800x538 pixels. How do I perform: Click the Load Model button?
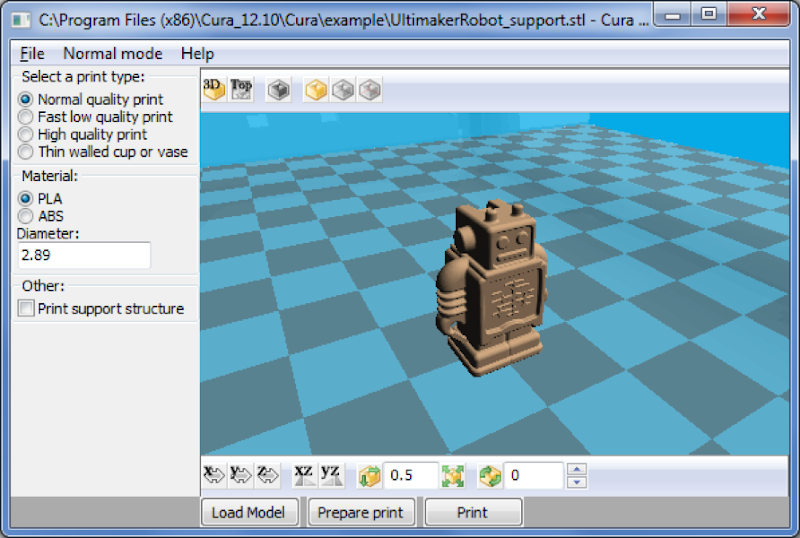point(249,512)
